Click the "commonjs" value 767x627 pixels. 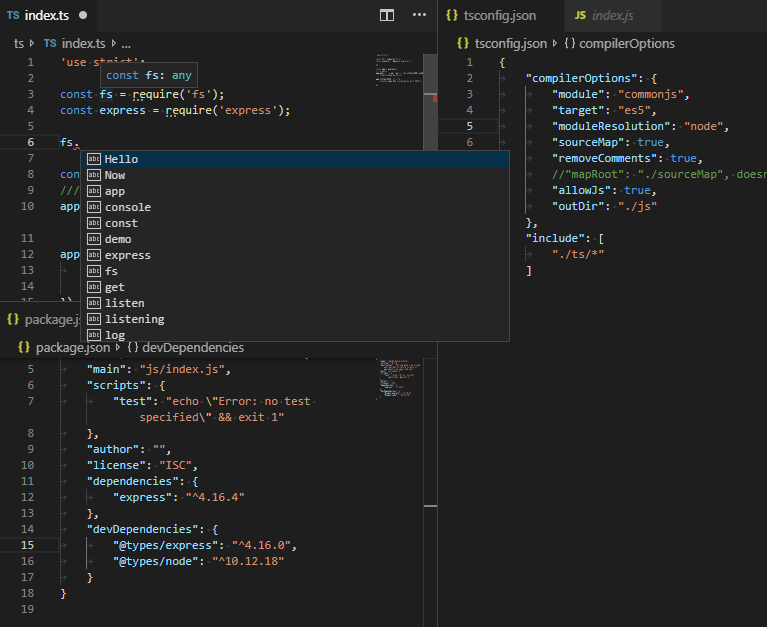coord(650,94)
